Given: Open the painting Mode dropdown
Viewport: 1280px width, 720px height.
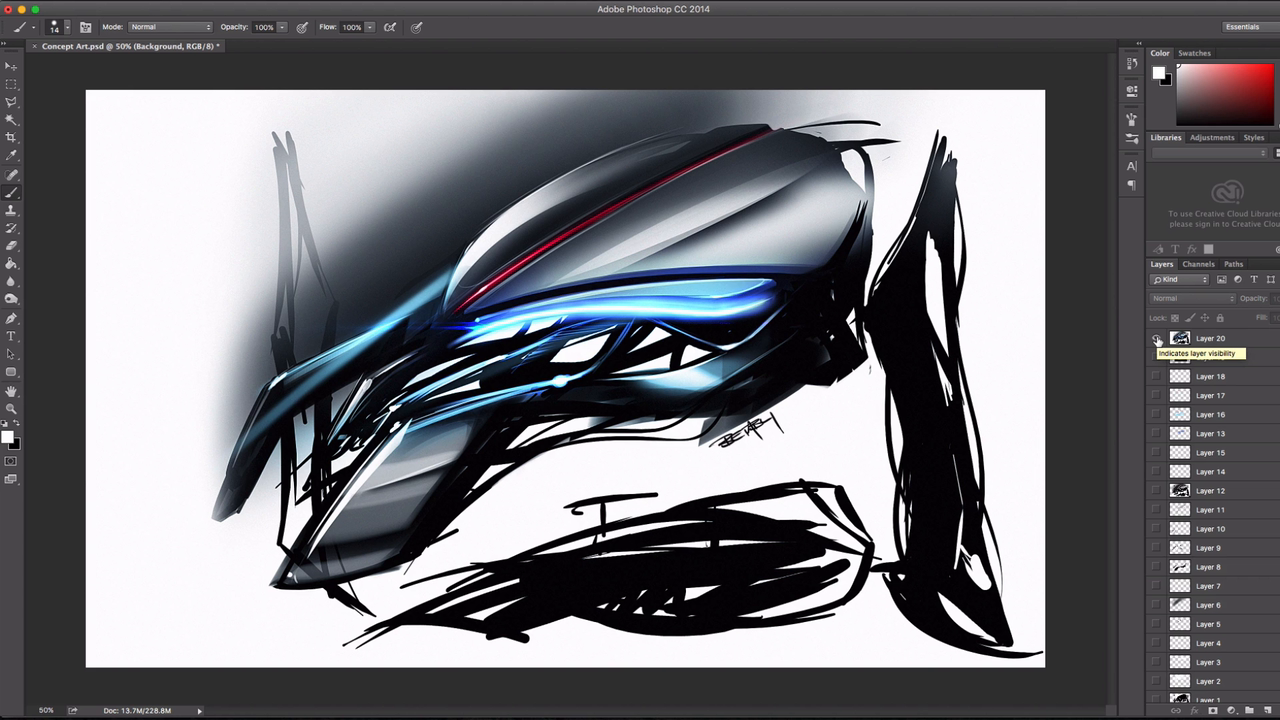Looking at the screenshot, I should (x=171, y=27).
